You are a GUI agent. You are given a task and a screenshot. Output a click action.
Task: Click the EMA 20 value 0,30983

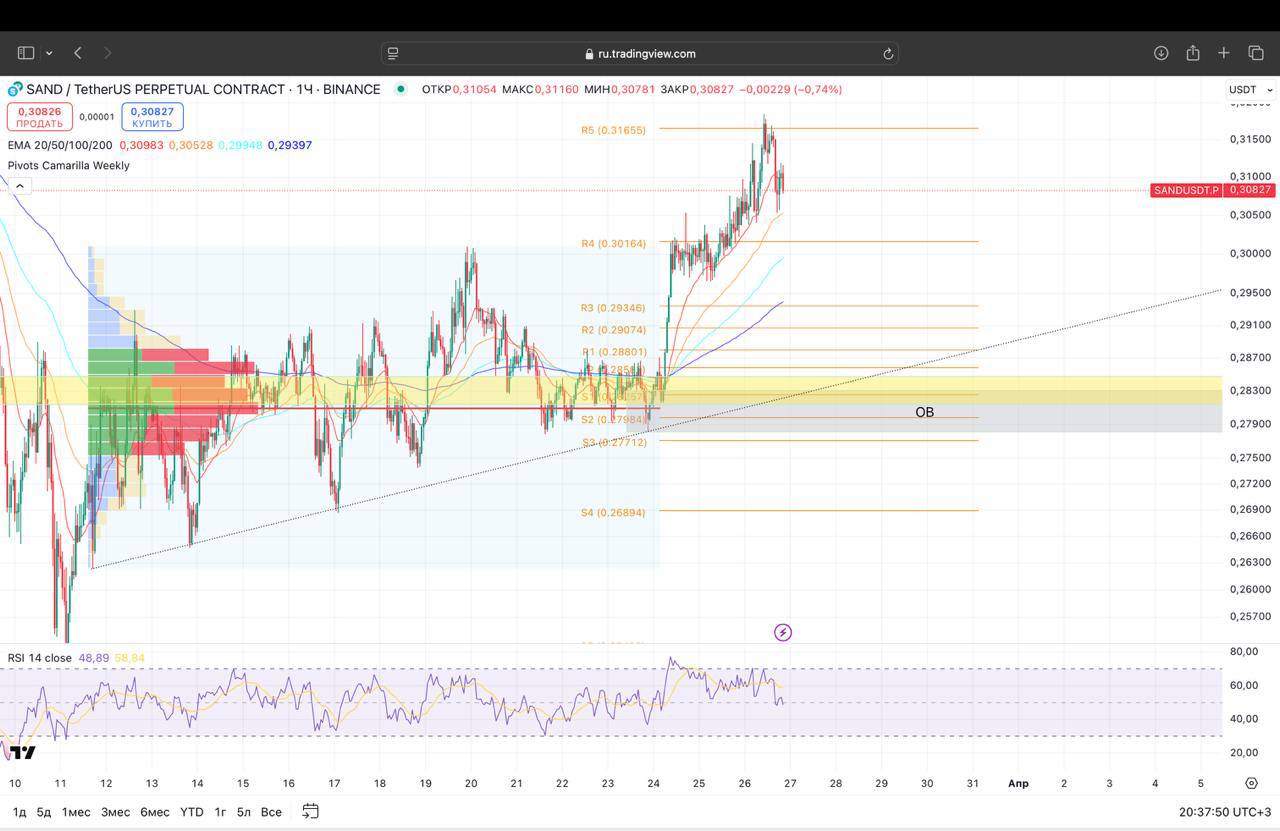(141, 145)
